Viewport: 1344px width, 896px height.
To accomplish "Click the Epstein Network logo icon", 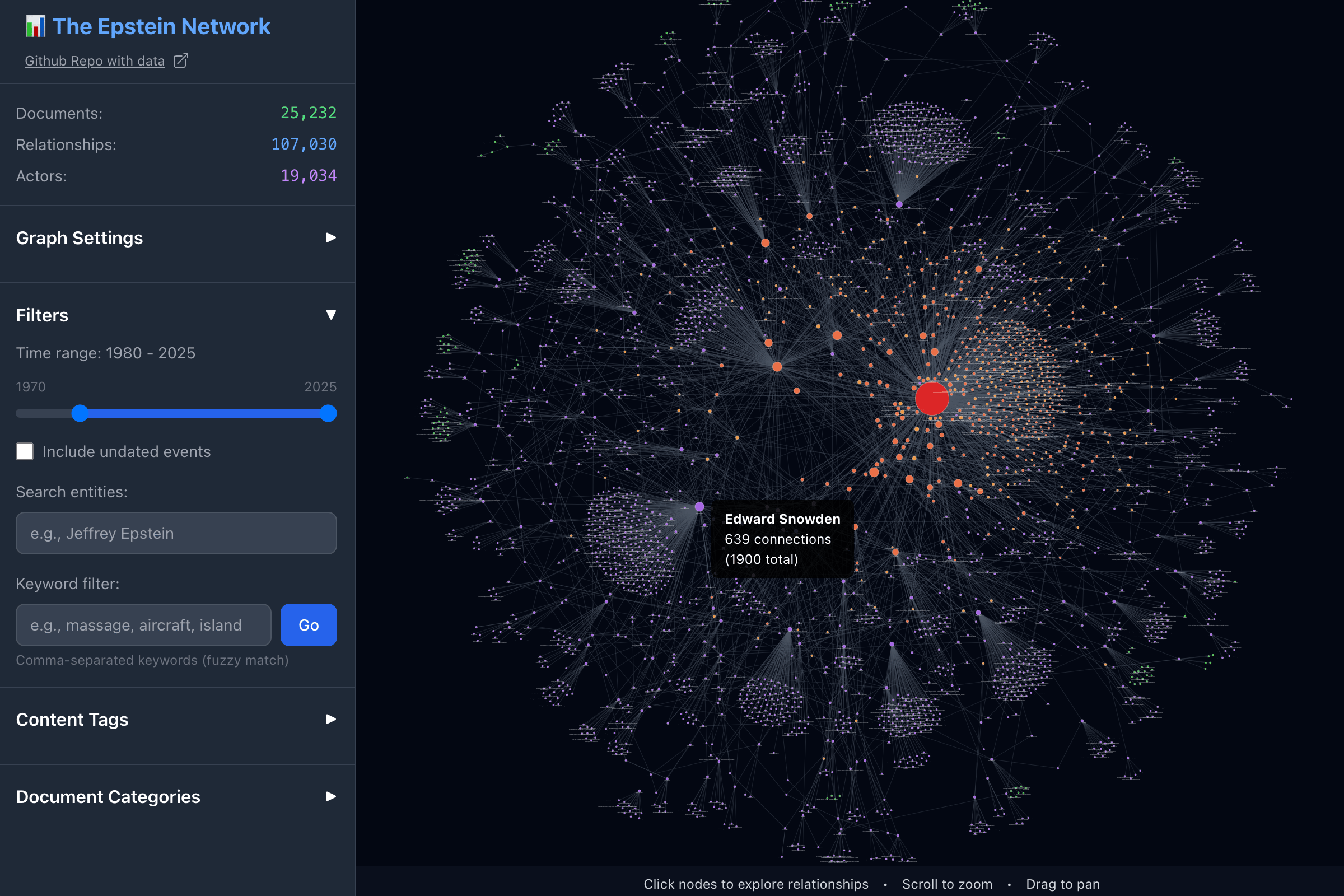I will pos(35,26).
